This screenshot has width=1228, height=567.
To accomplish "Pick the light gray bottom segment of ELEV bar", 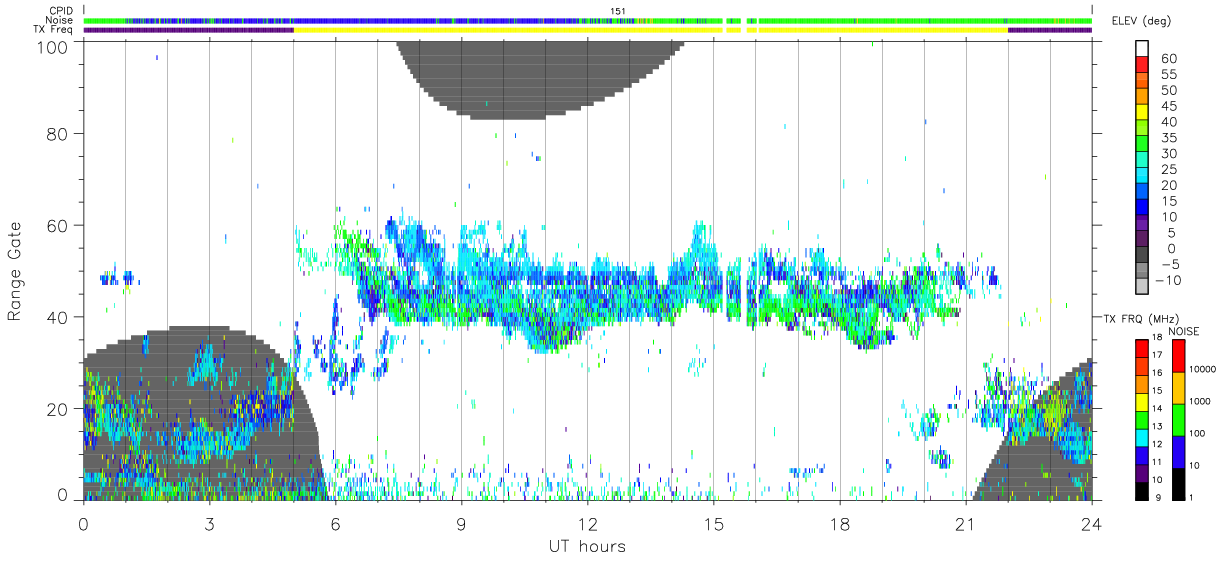I will (1142, 288).
